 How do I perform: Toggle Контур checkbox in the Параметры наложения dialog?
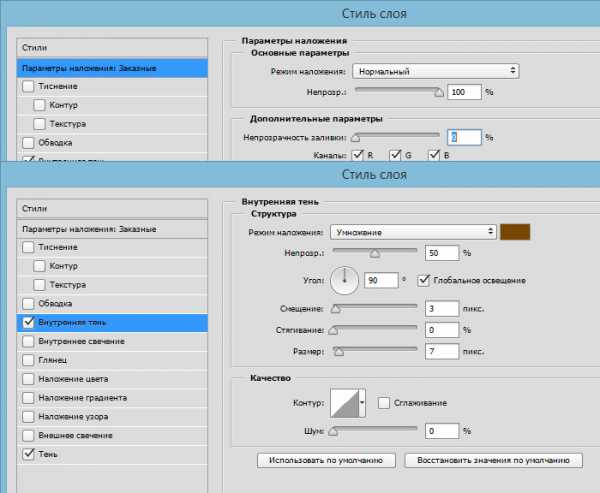pyautogui.click(x=39, y=105)
